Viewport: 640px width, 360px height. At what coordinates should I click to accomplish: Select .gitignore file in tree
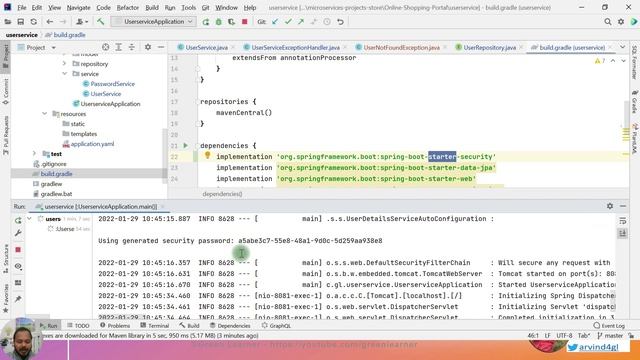coord(53,164)
